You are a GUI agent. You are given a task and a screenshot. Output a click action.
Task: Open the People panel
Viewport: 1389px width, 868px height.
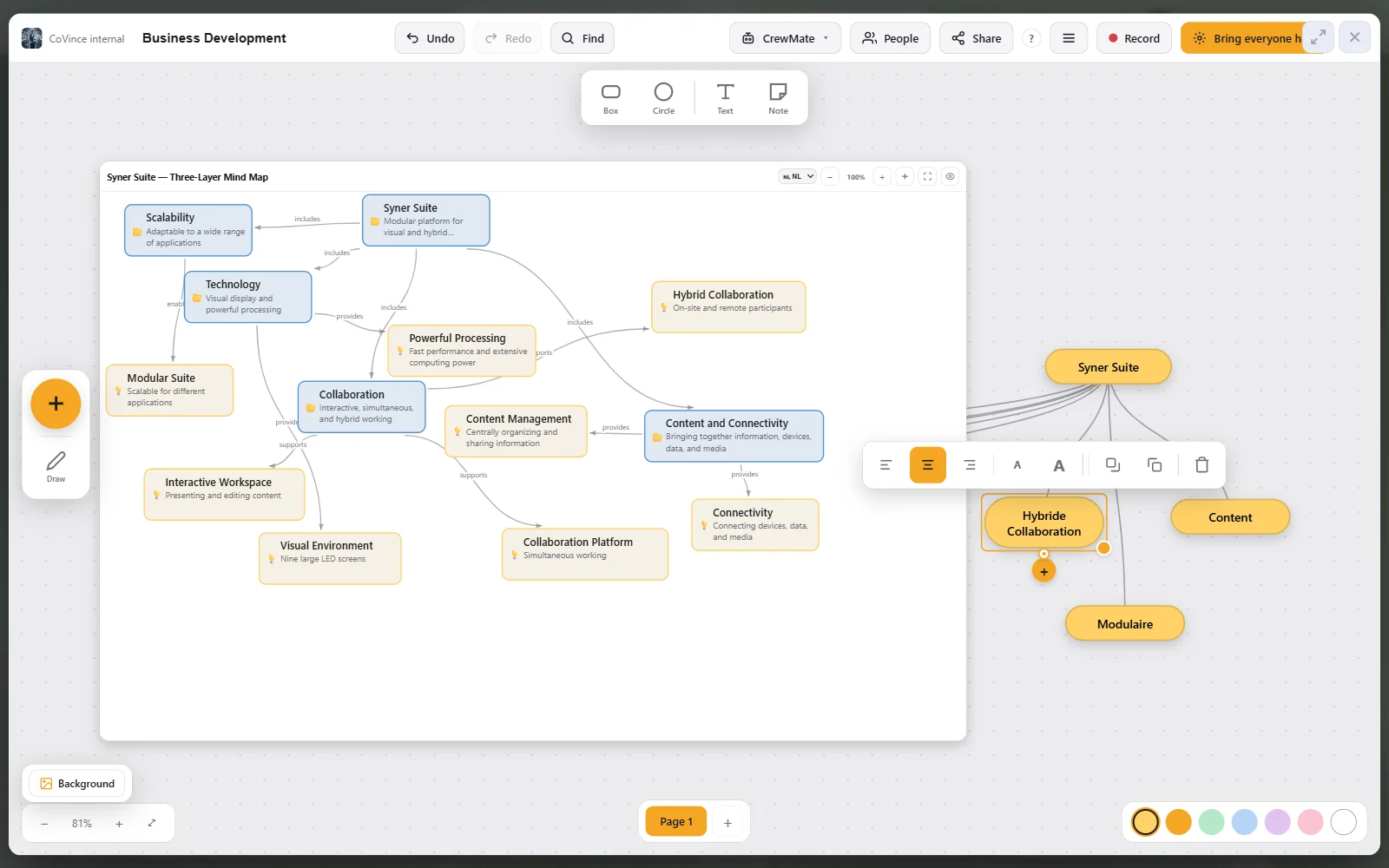pos(890,38)
